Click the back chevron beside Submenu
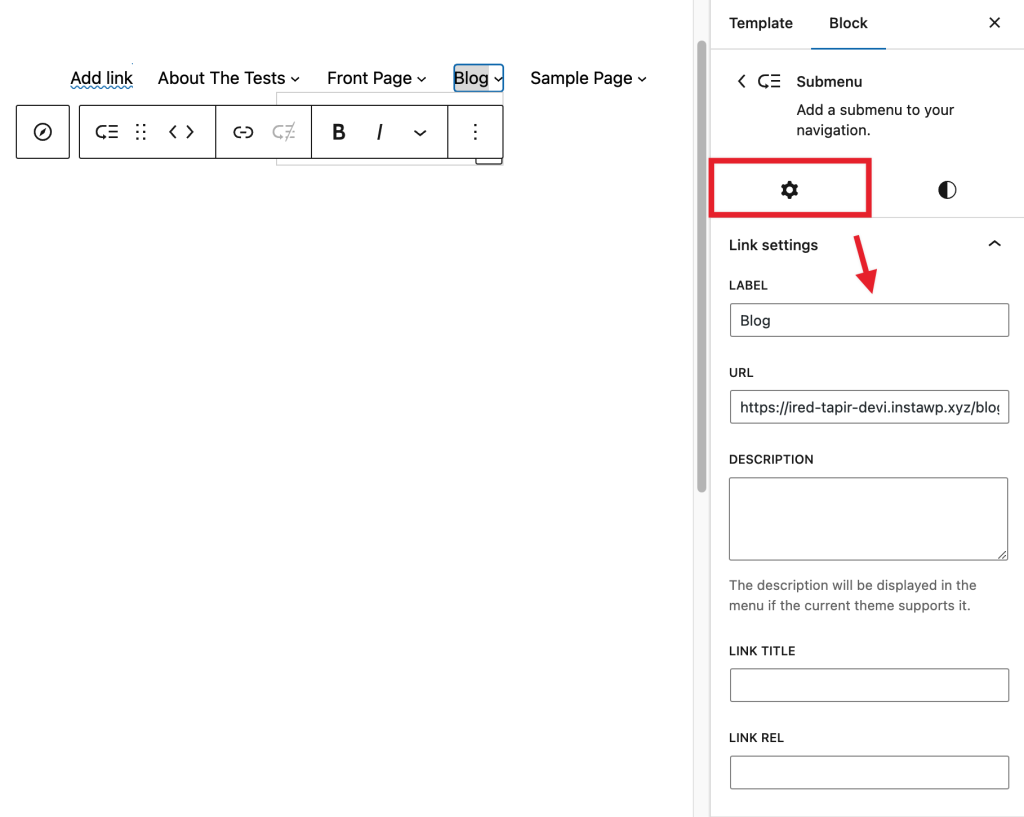This screenshot has width=1024, height=817. pos(741,81)
